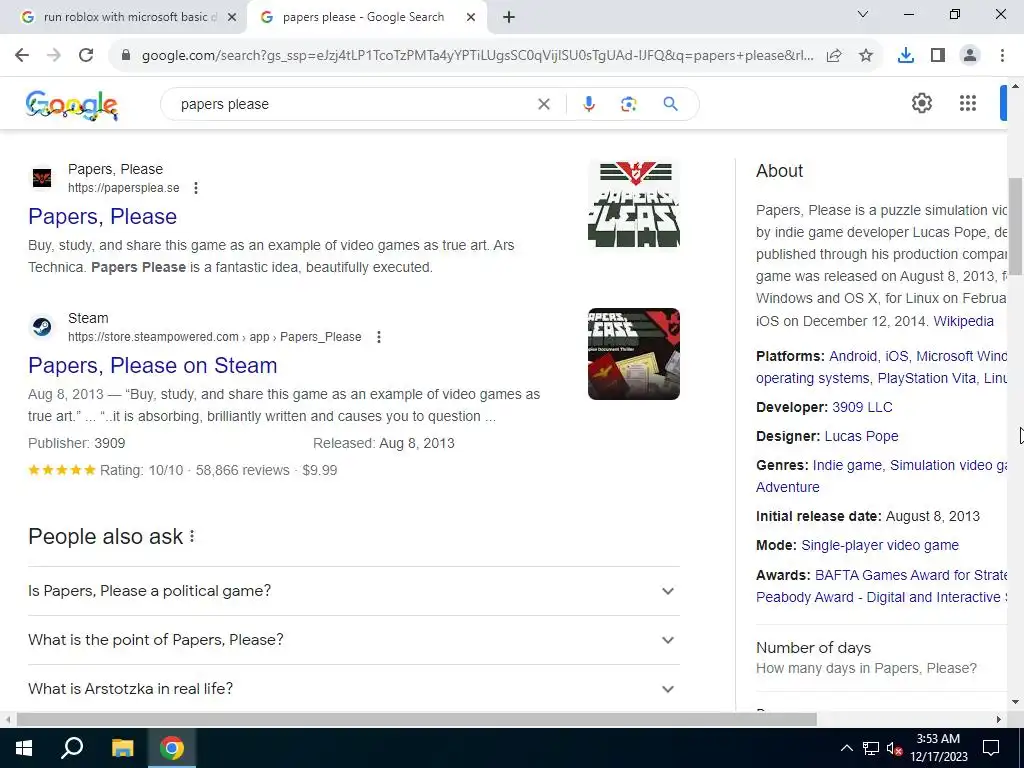
Task: Click the 3909 LLC developer link
Action: click(862, 408)
